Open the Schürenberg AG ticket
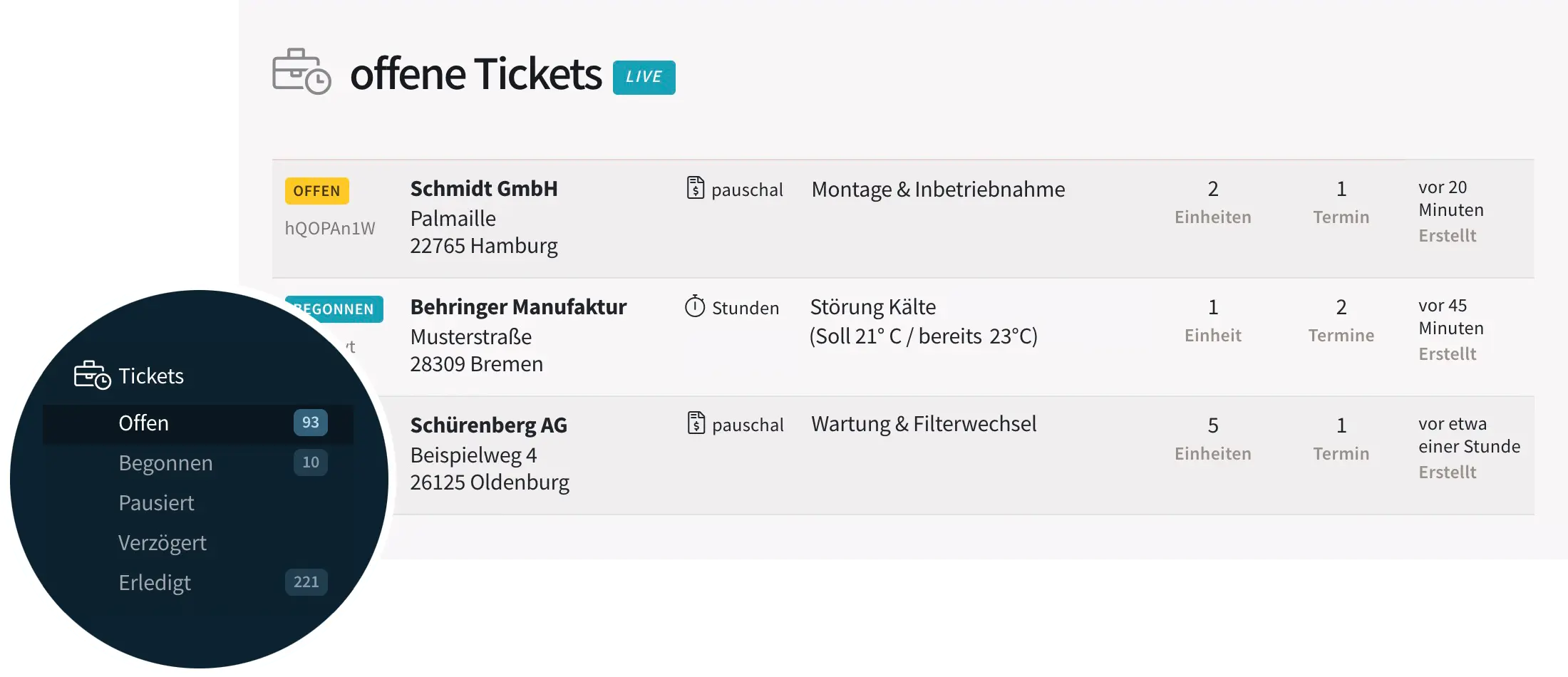Screen dimensions: 1568x677 pyautogui.click(x=488, y=425)
